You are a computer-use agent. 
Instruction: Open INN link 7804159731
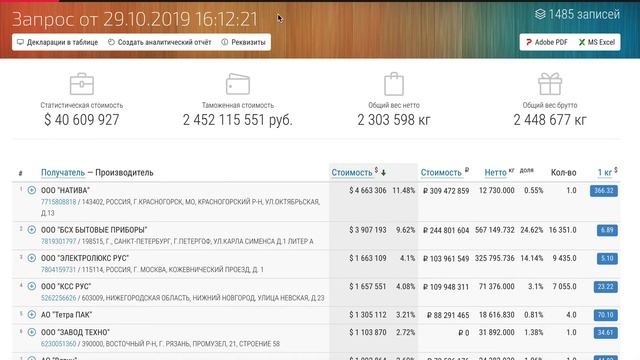pos(58,270)
